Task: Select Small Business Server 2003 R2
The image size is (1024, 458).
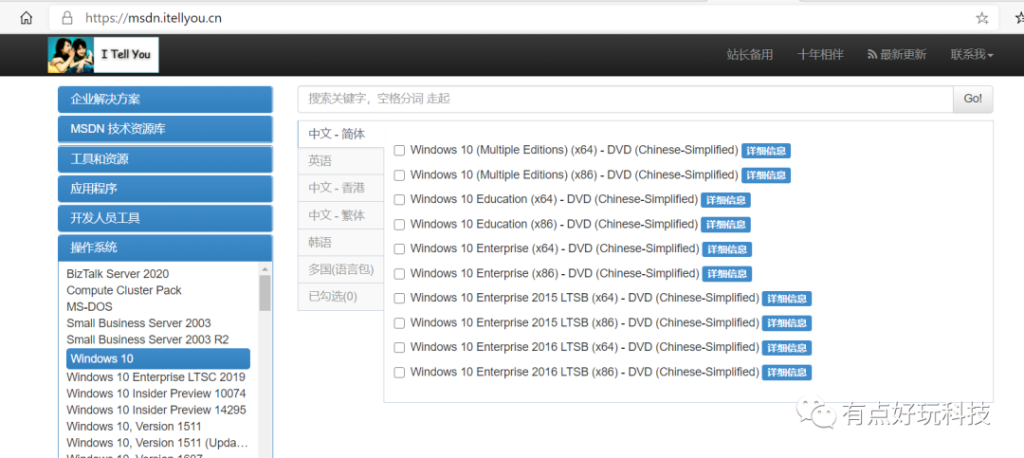Action: [148, 340]
